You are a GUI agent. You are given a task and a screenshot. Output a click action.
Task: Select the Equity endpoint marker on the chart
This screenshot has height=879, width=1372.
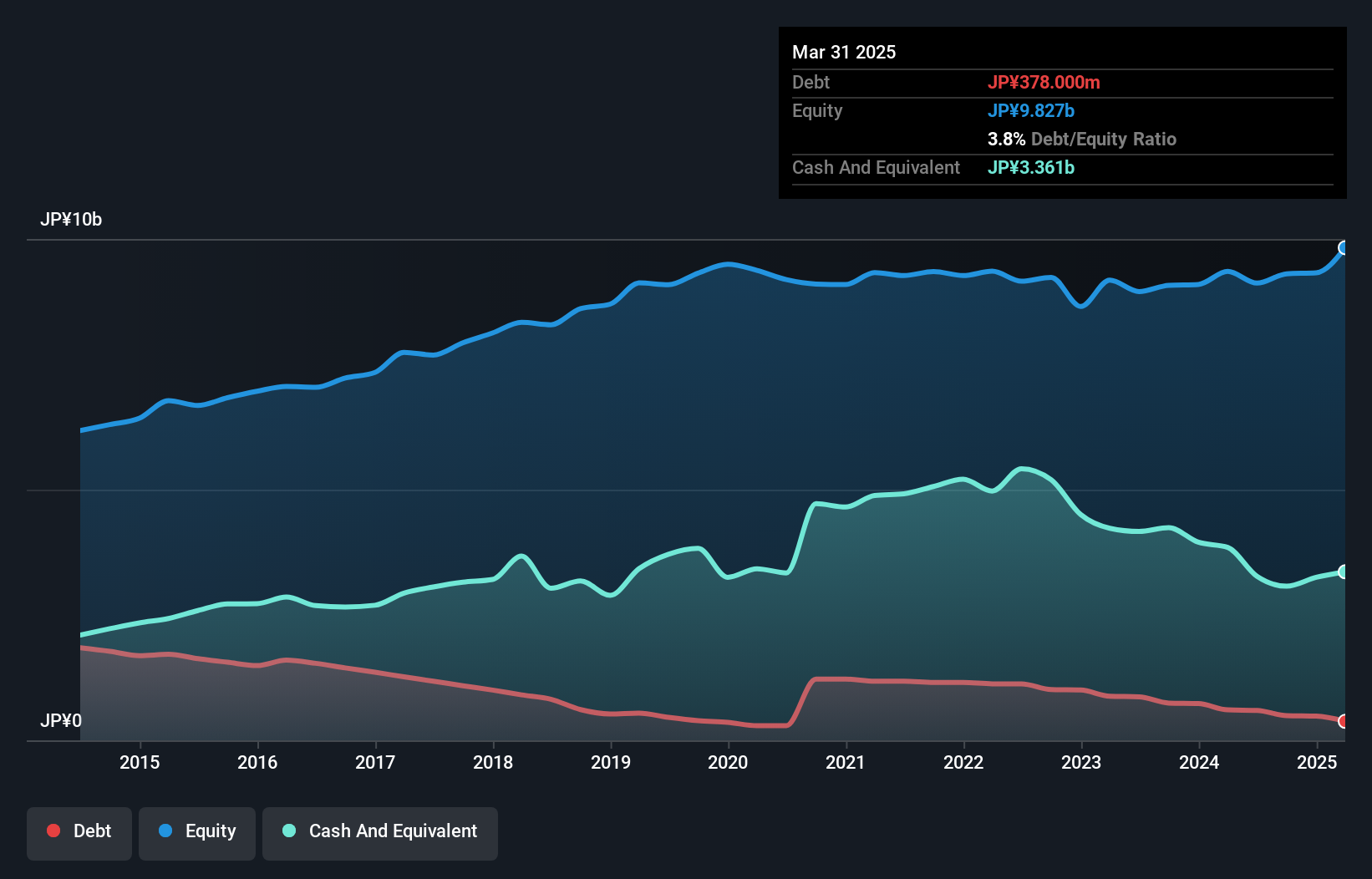click(1344, 248)
